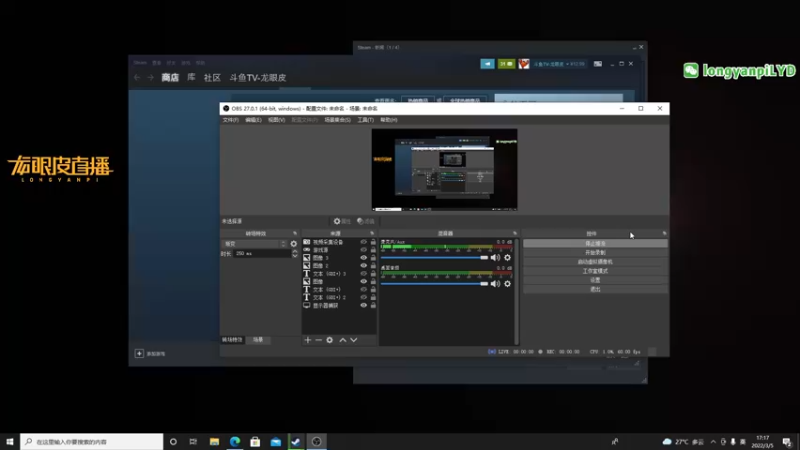Click the Steam user avatar
This screenshot has width=800, height=450.
click(524, 64)
